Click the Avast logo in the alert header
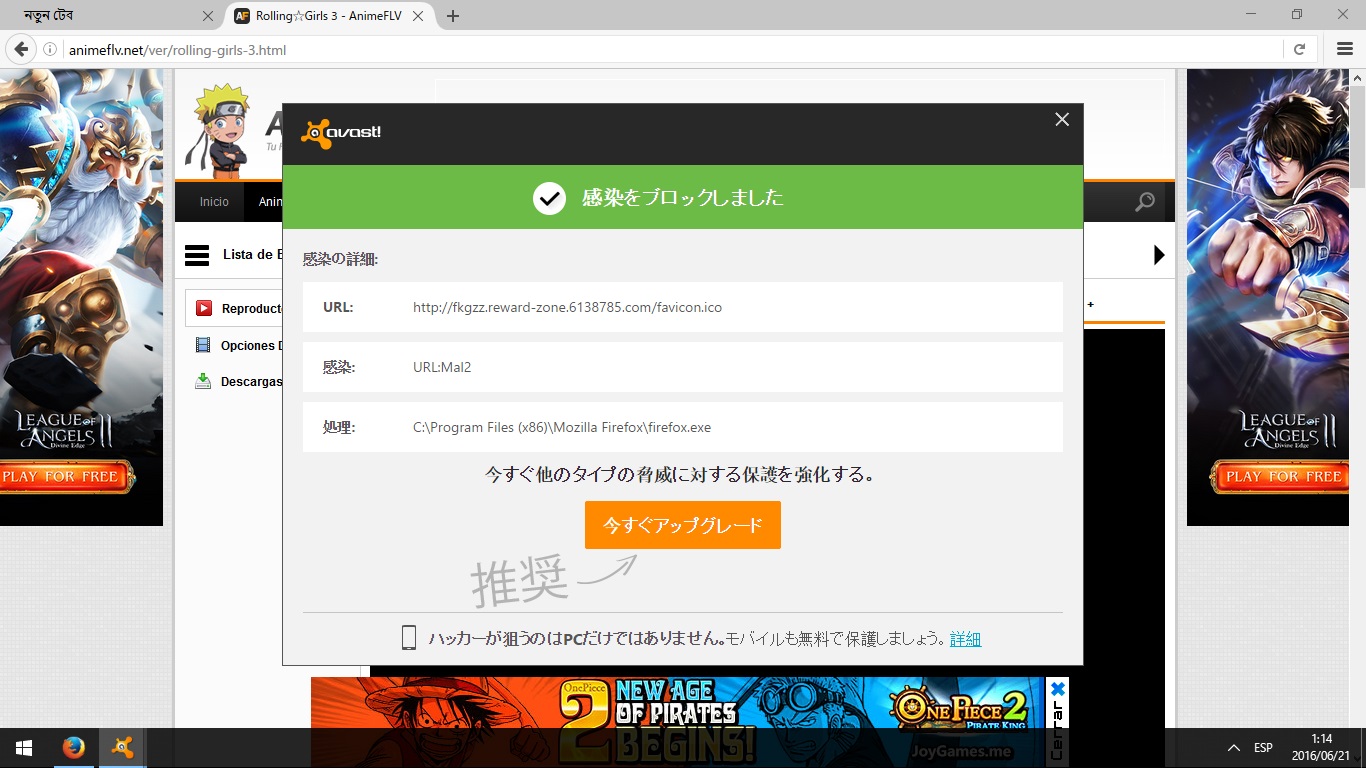Viewport: 1366px width, 768px height. tap(341, 133)
